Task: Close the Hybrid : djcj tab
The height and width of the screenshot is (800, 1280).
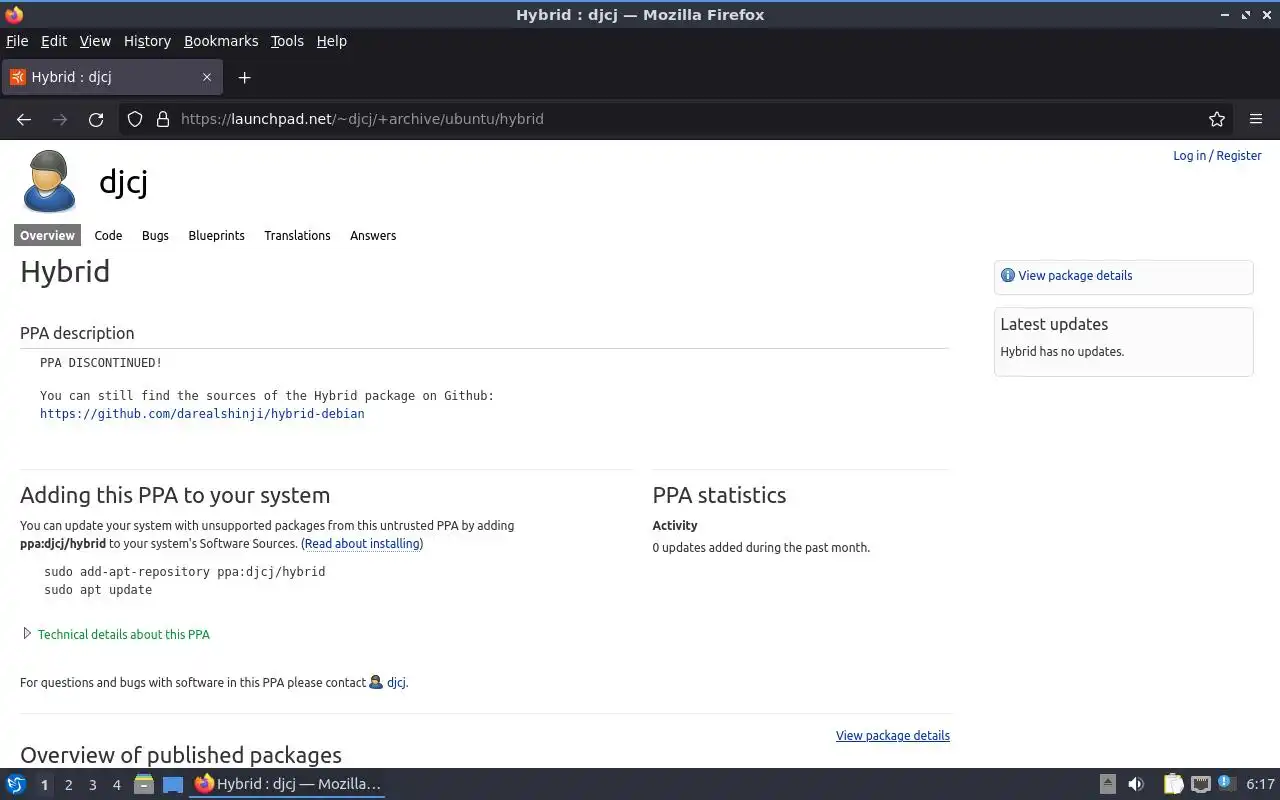Action: tap(207, 77)
